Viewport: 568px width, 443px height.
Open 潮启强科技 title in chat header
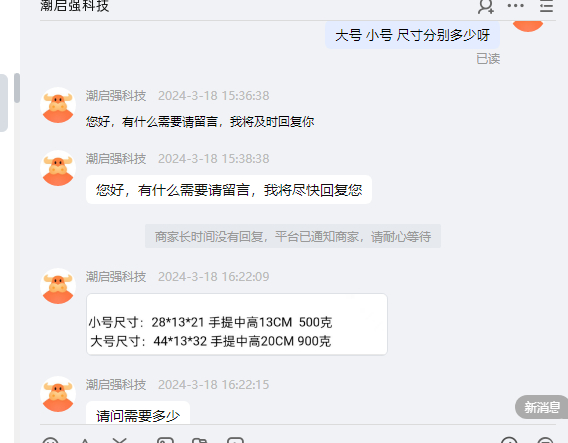pos(75,6)
